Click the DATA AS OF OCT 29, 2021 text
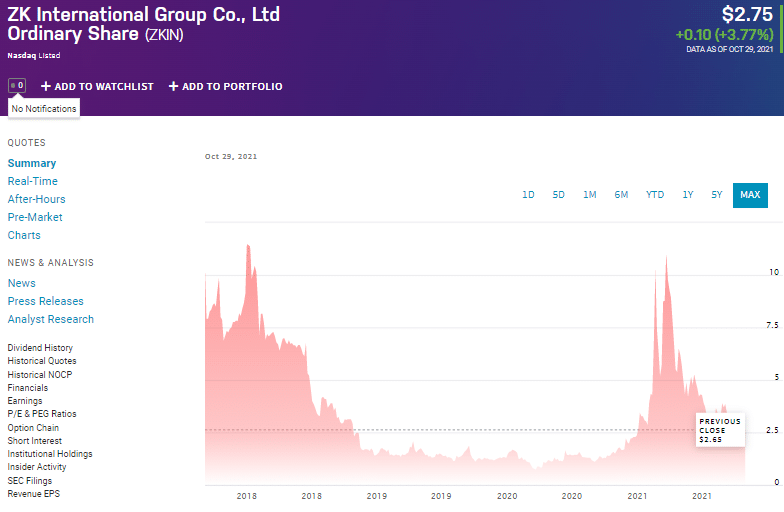The width and height of the screenshot is (784, 512). 730,49
